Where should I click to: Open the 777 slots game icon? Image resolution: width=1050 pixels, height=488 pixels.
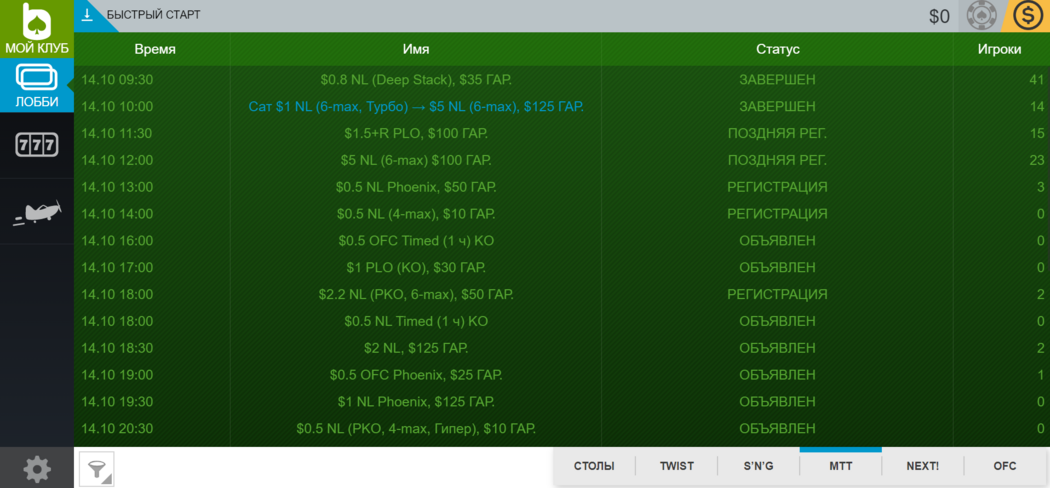click(x=37, y=145)
